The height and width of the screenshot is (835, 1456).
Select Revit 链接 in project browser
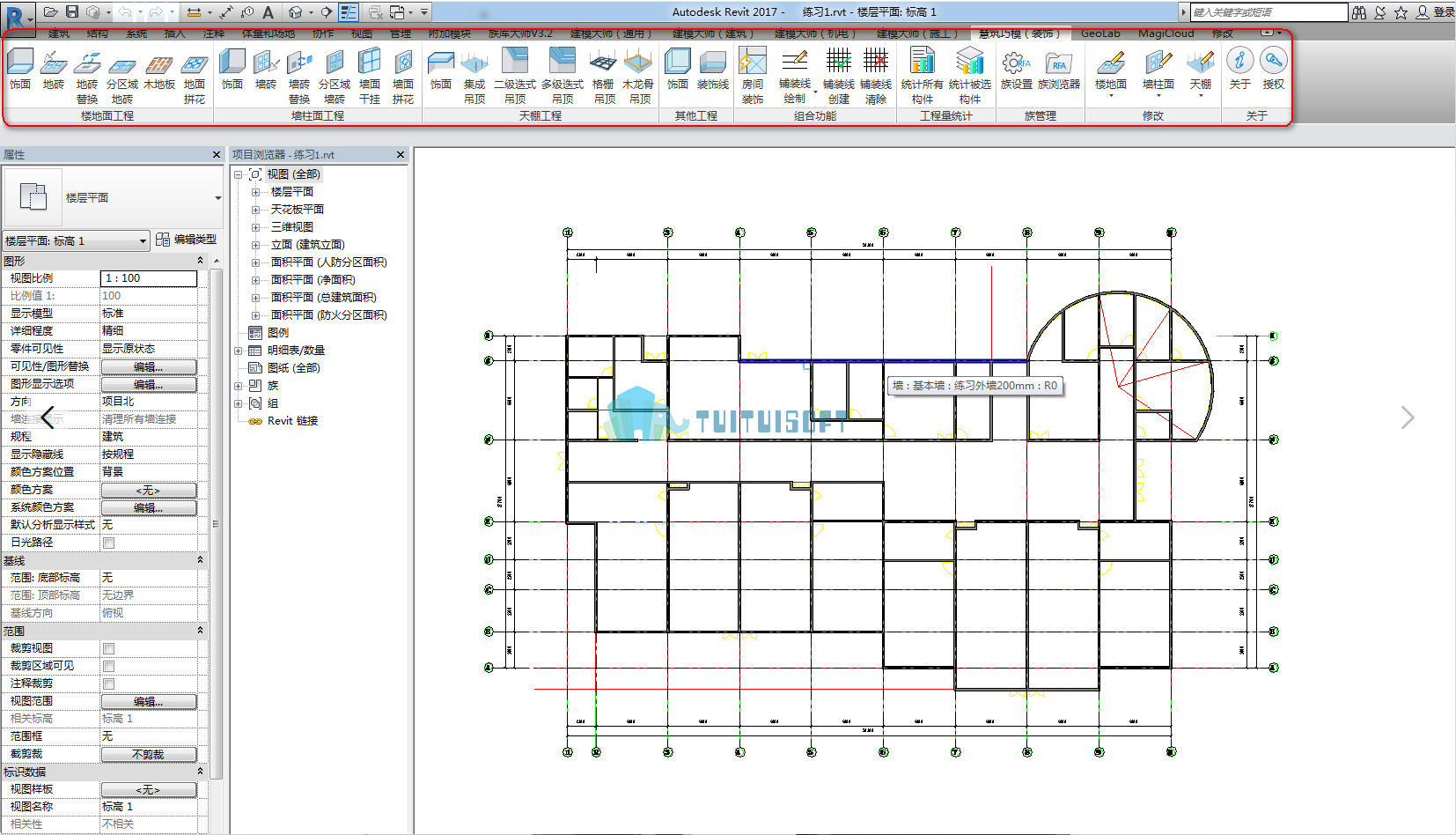click(292, 421)
